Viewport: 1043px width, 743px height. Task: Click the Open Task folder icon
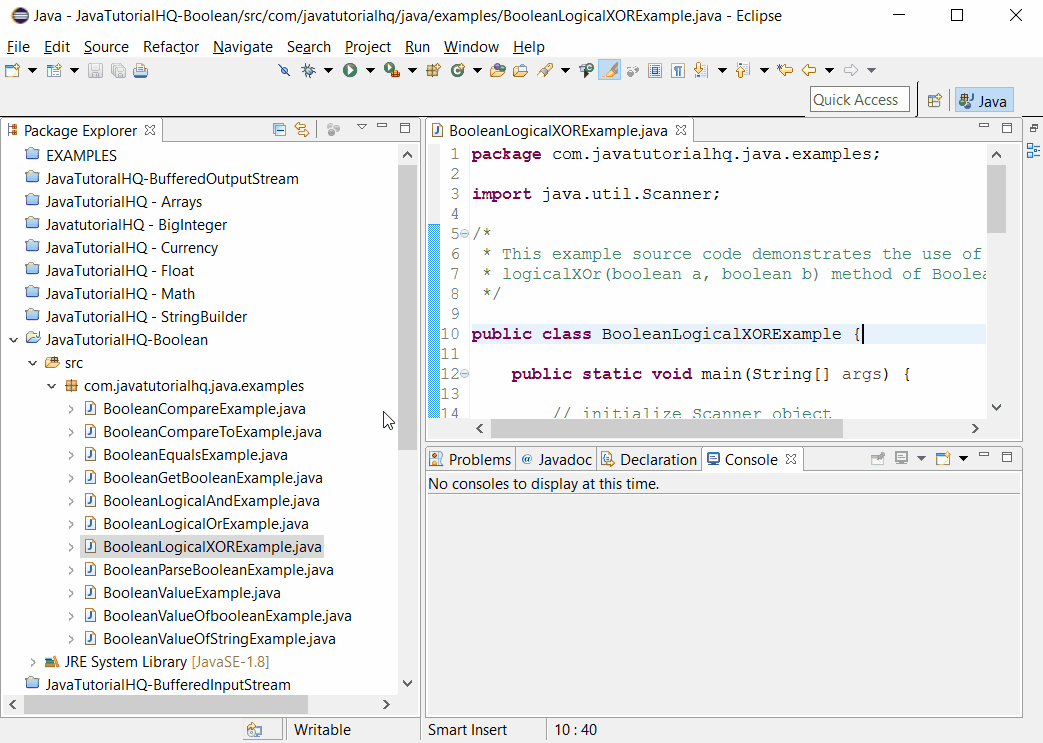pyautogui.click(x=520, y=70)
